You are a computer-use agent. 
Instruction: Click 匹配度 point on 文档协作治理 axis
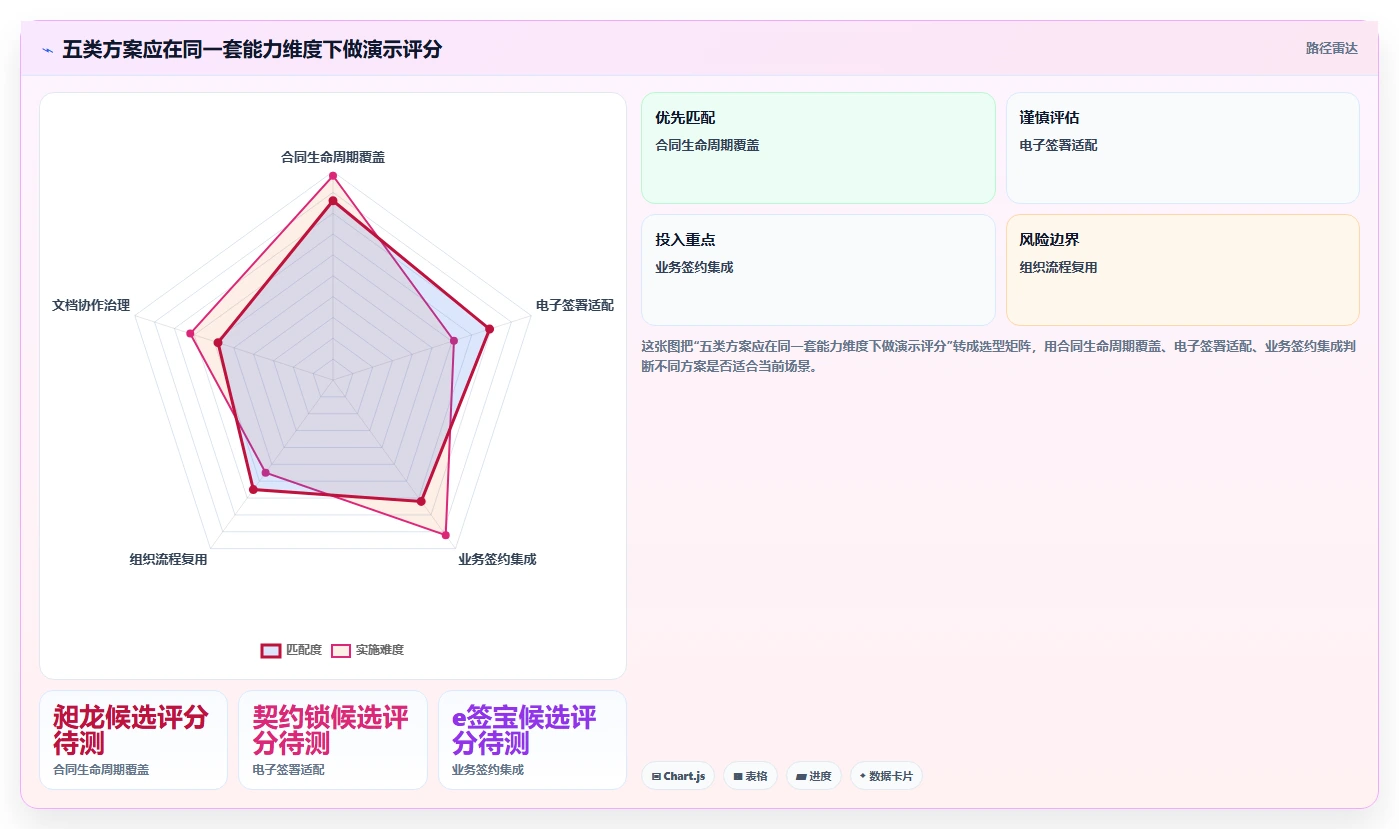tap(218, 343)
